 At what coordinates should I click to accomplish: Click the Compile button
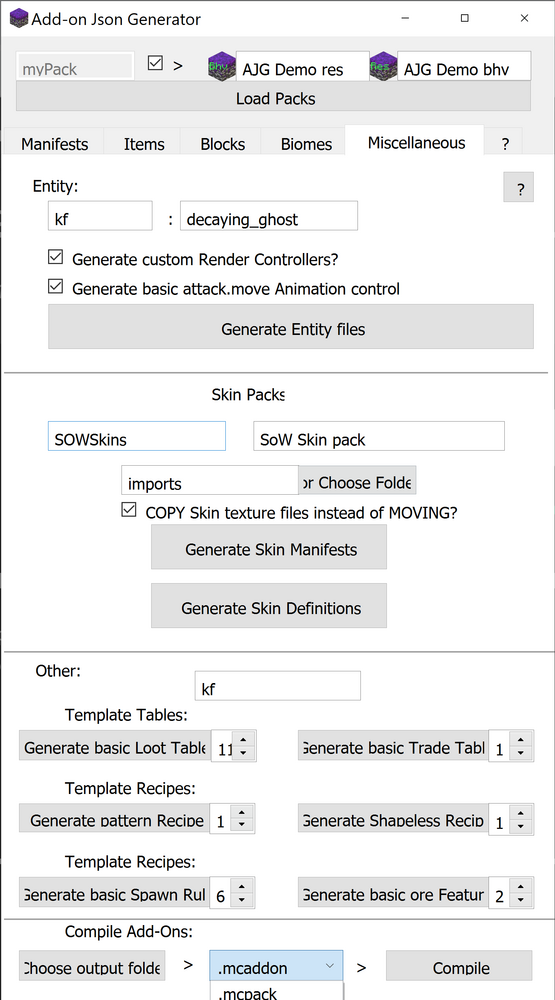[460, 967]
